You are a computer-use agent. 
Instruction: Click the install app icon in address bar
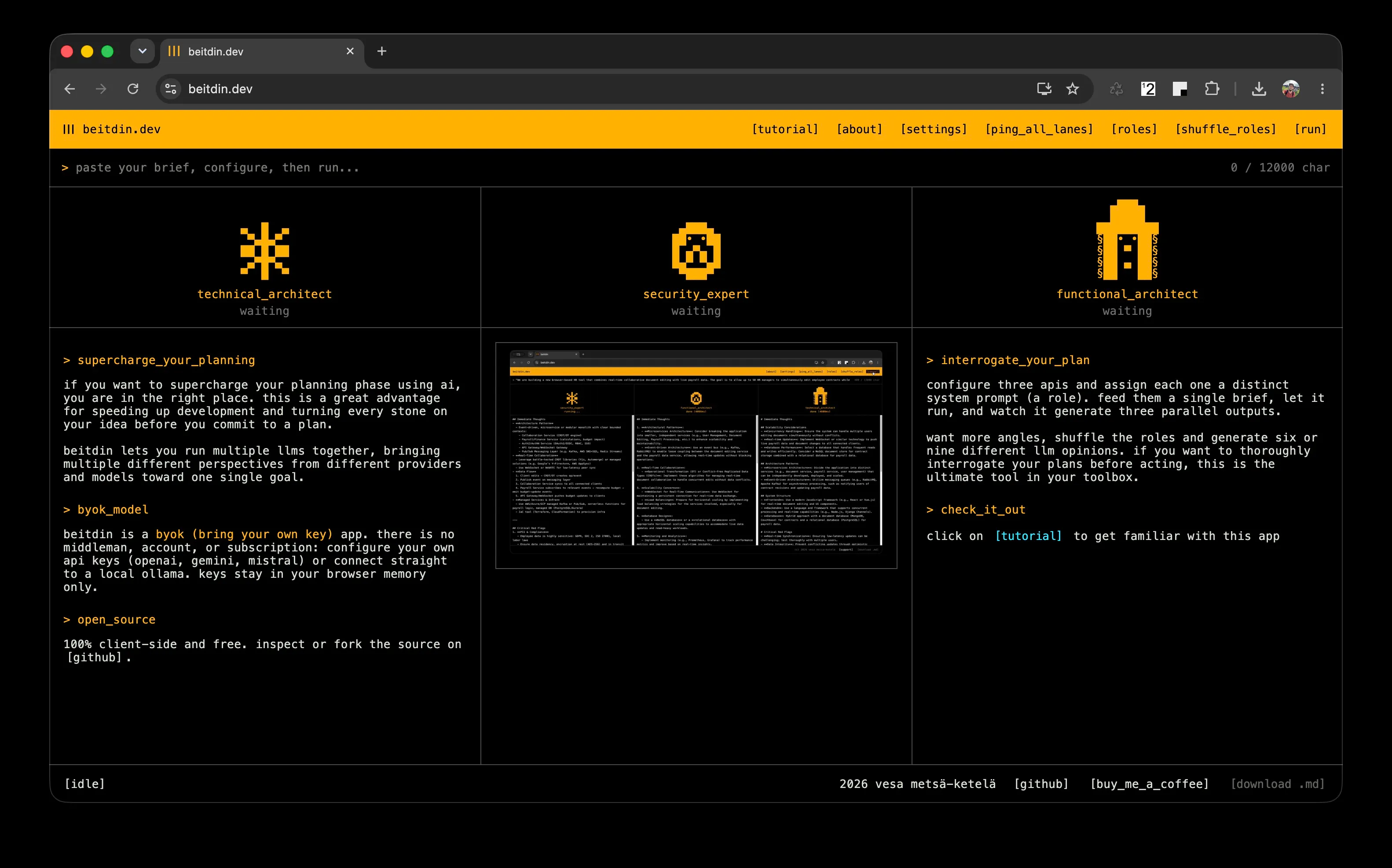pyautogui.click(x=1044, y=89)
